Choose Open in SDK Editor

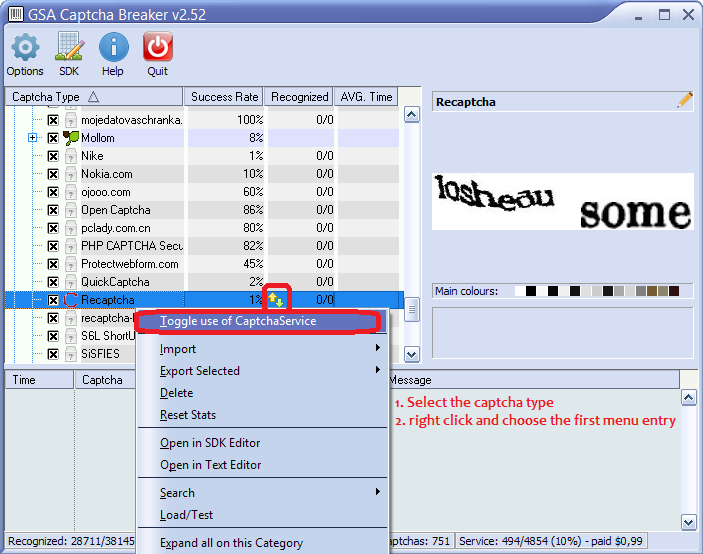click(210, 443)
